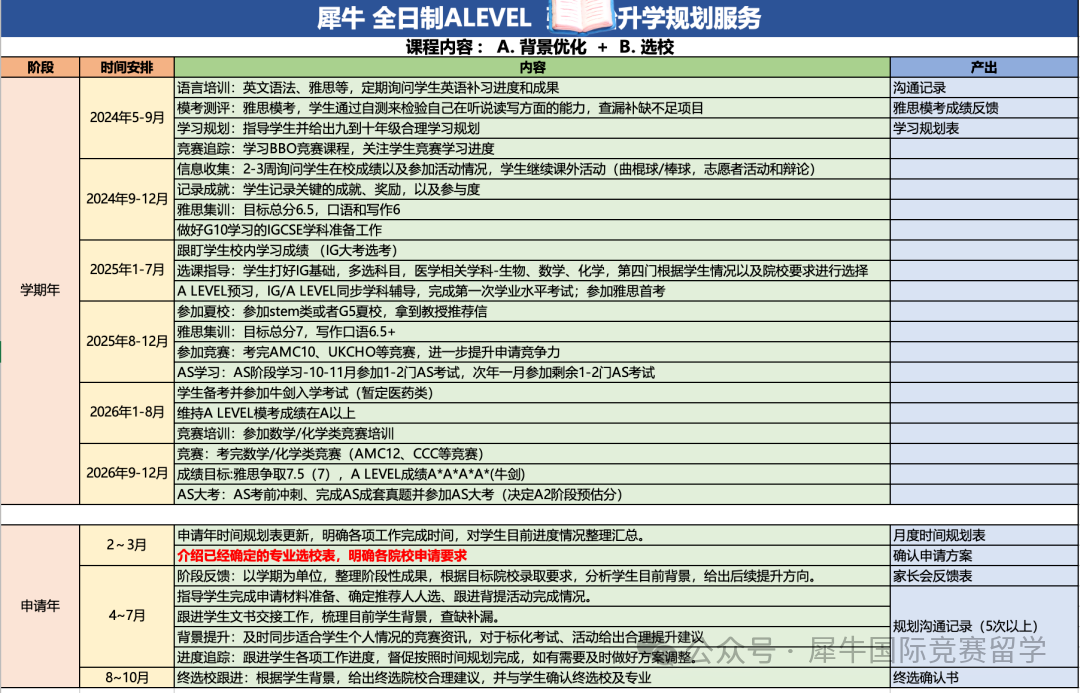
Task: Click the 2026年9-12月 time cell
Action: coord(127,473)
